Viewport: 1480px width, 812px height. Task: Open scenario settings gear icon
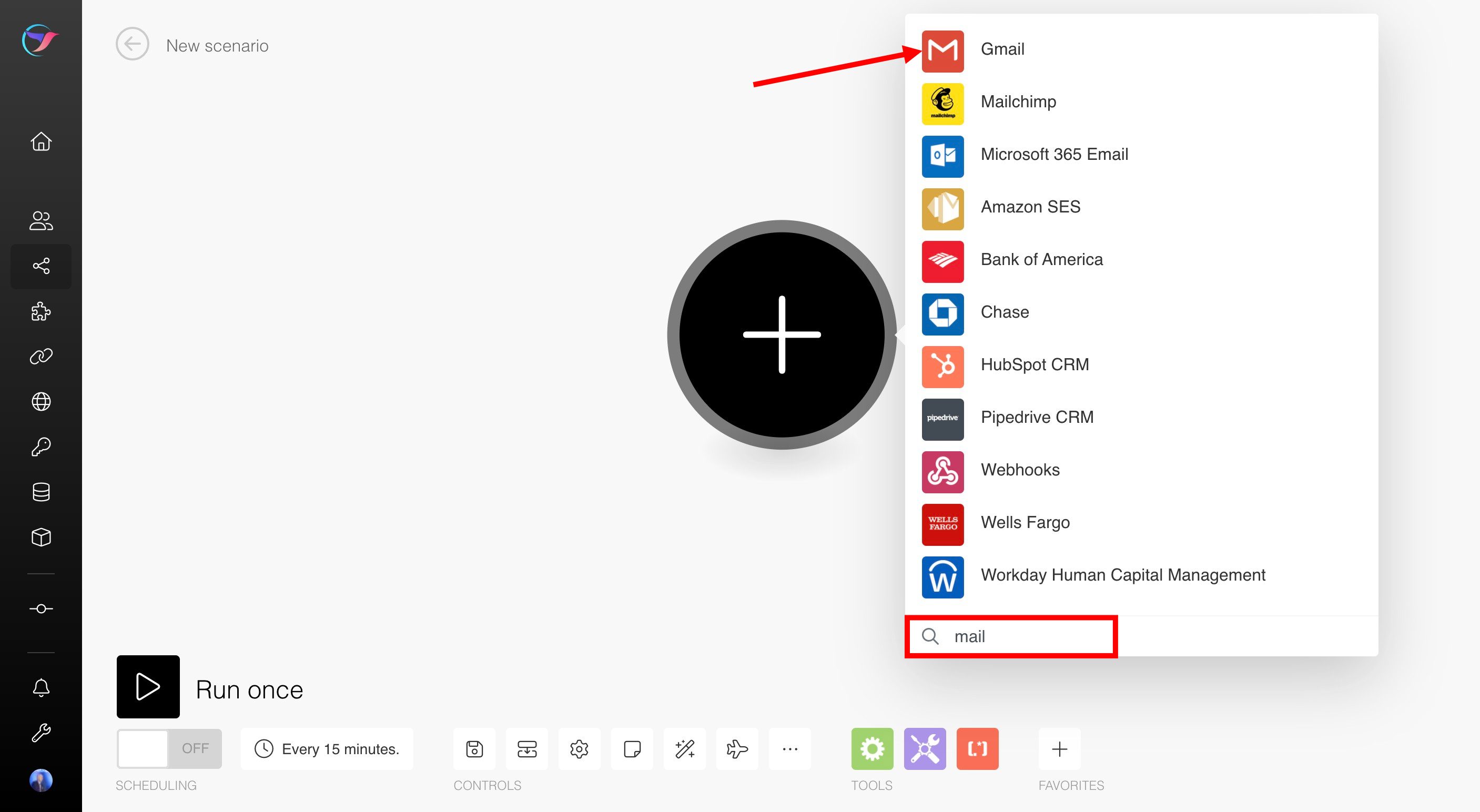click(579, 749)
